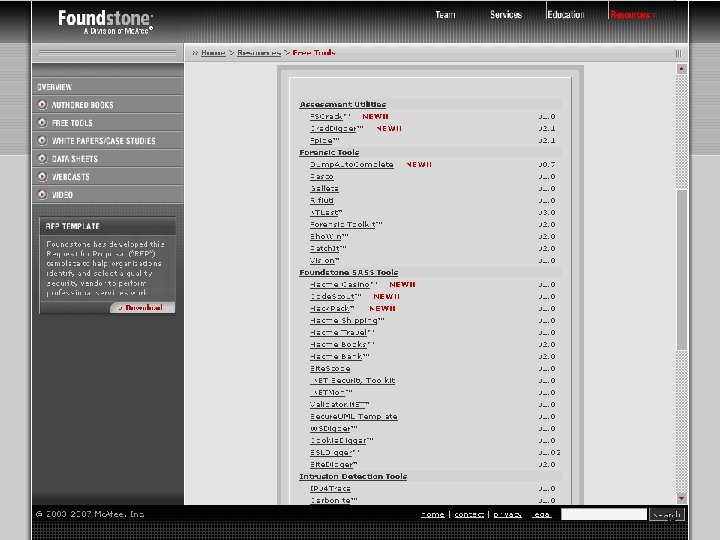
Task: Click the Resources breadcrumb link
Action: (x=259, y=53)
